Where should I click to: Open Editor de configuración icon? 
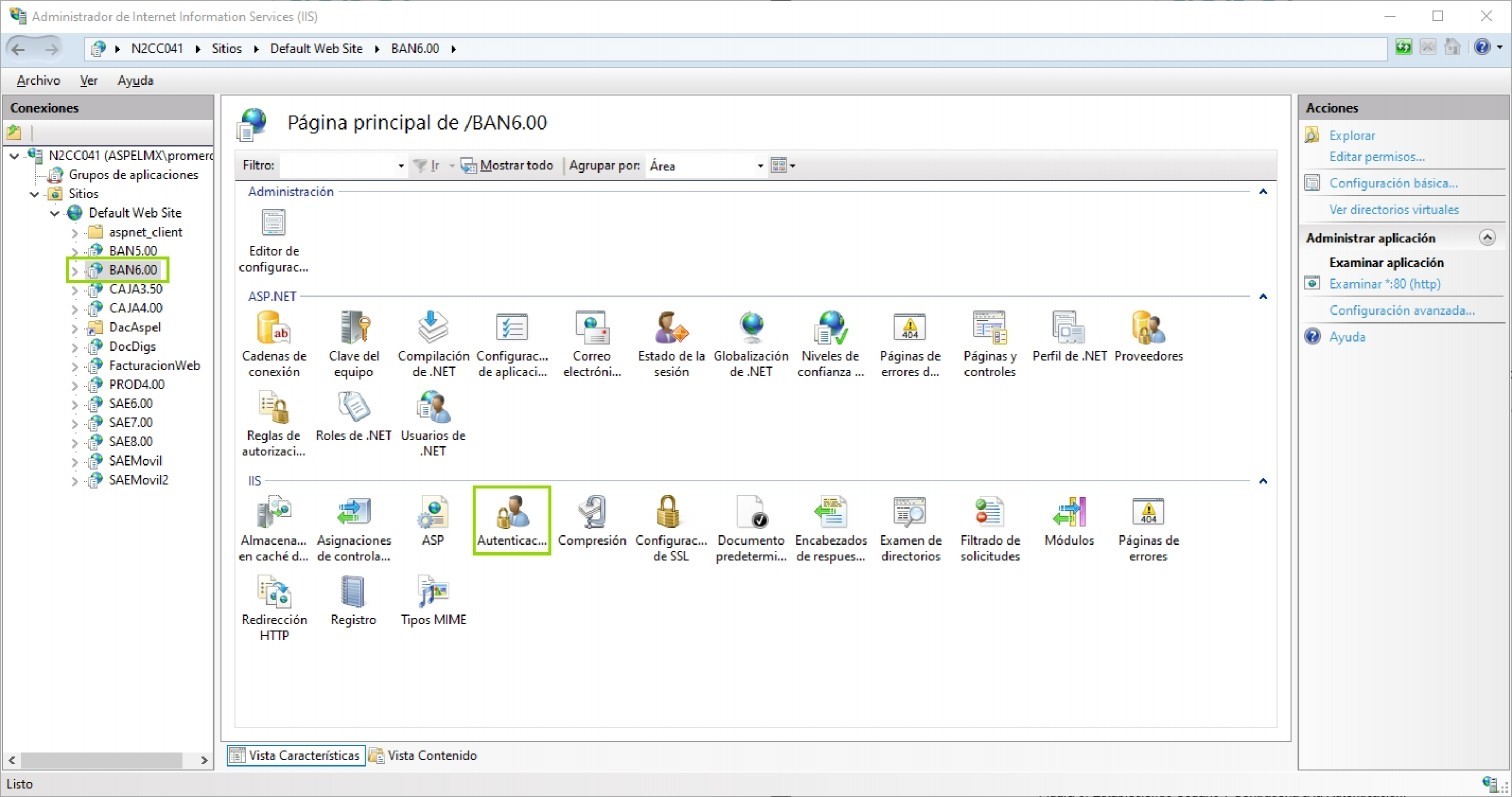point(274,240)
